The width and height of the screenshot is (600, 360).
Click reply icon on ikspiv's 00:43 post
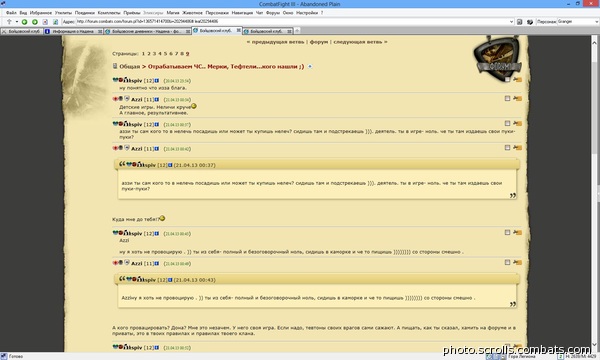pos(517,233)
